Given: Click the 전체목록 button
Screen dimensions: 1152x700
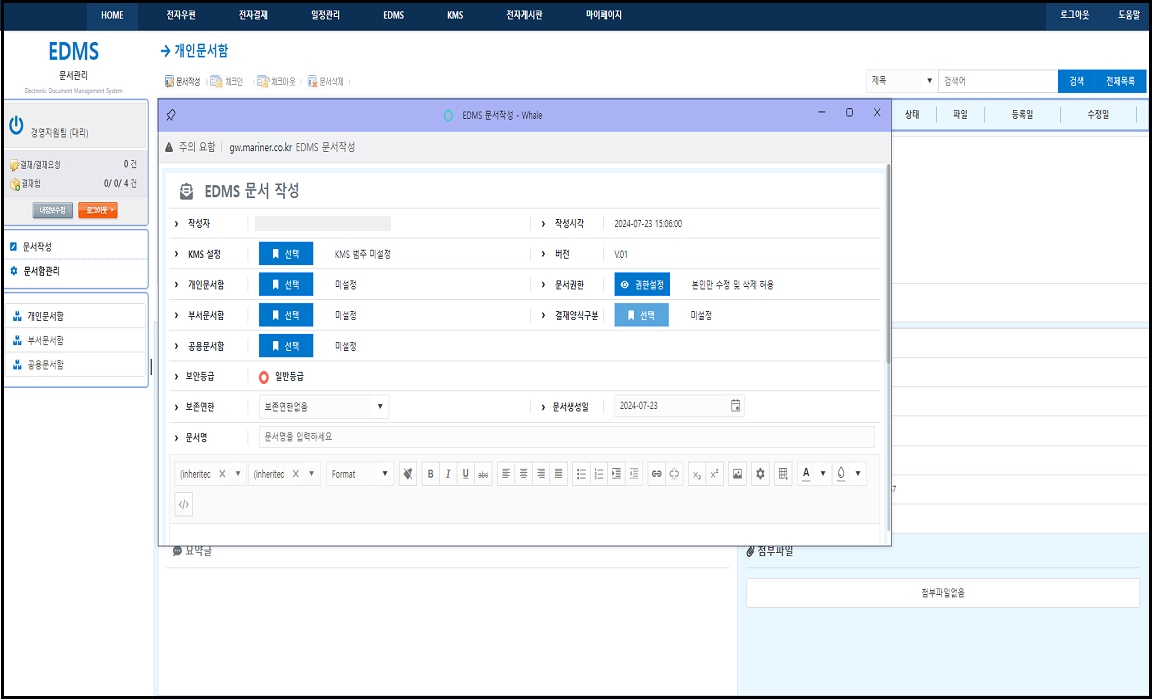Looking at the screenshot, I should point(1120,81).
